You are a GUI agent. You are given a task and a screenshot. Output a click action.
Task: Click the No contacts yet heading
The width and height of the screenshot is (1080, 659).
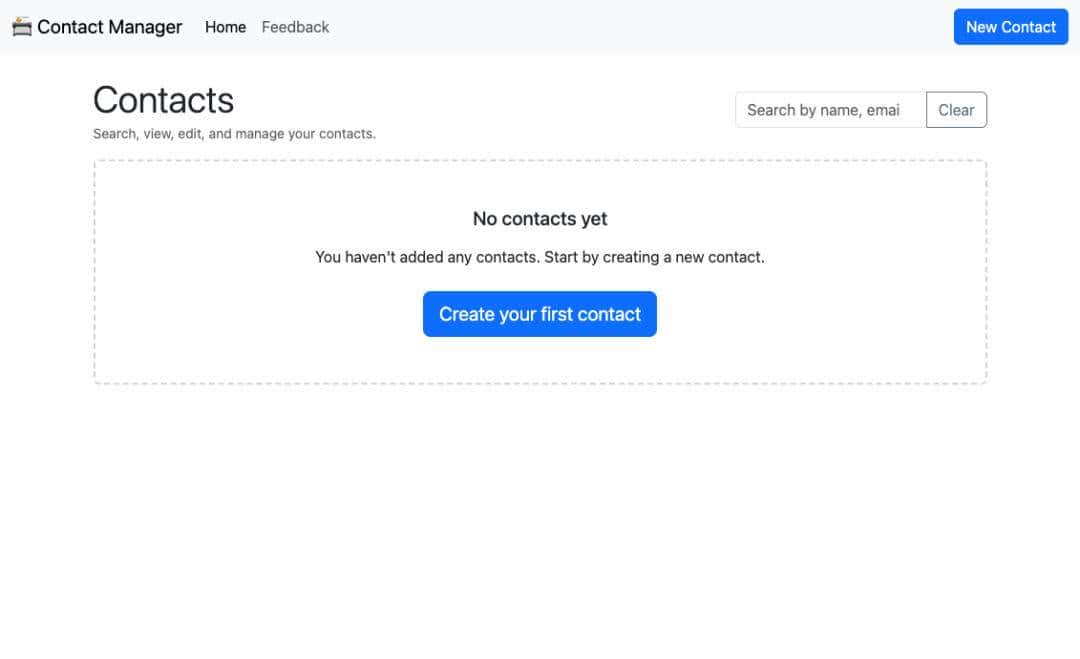(x=540, y=219)
